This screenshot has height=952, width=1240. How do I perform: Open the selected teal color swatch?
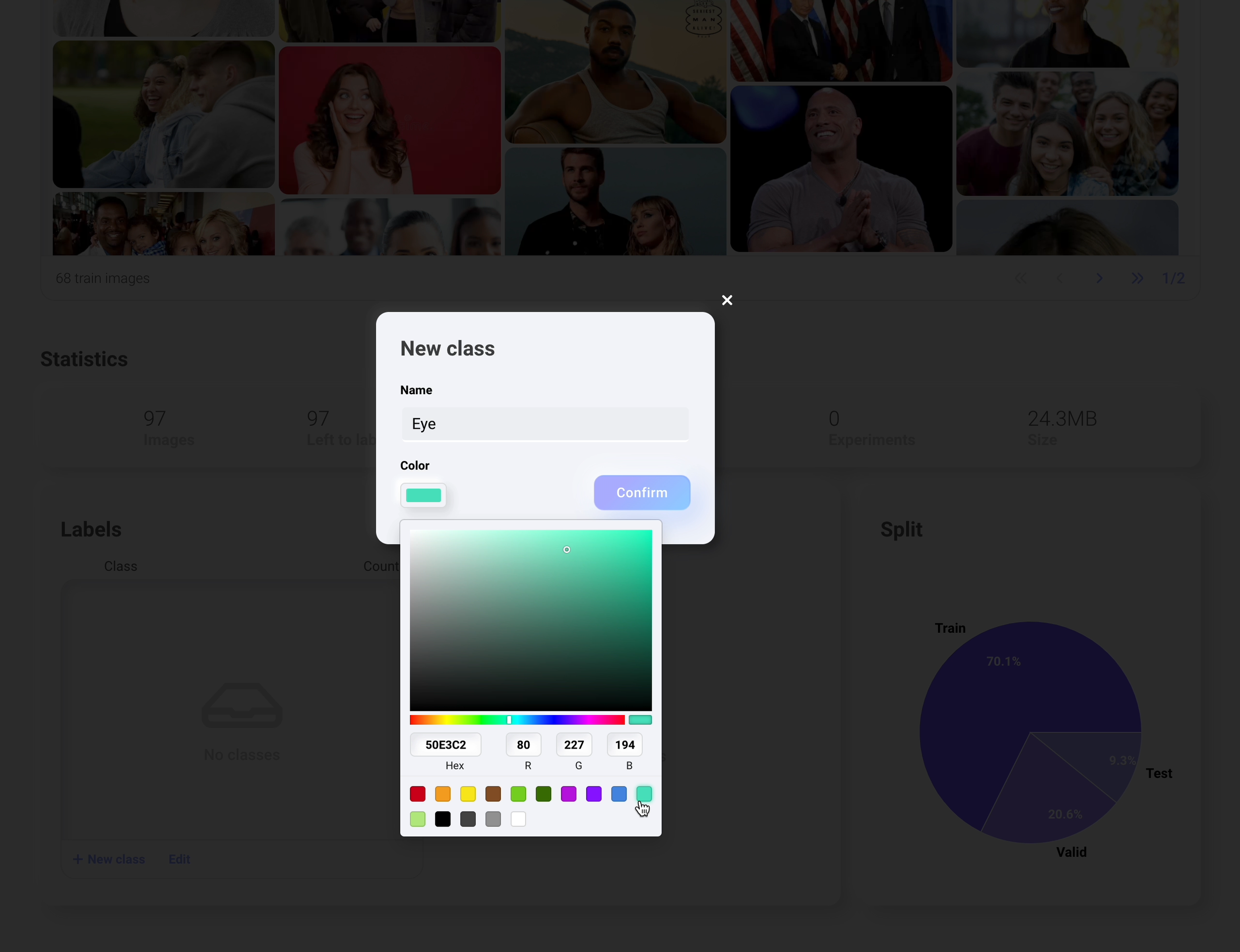pos(424,495)
